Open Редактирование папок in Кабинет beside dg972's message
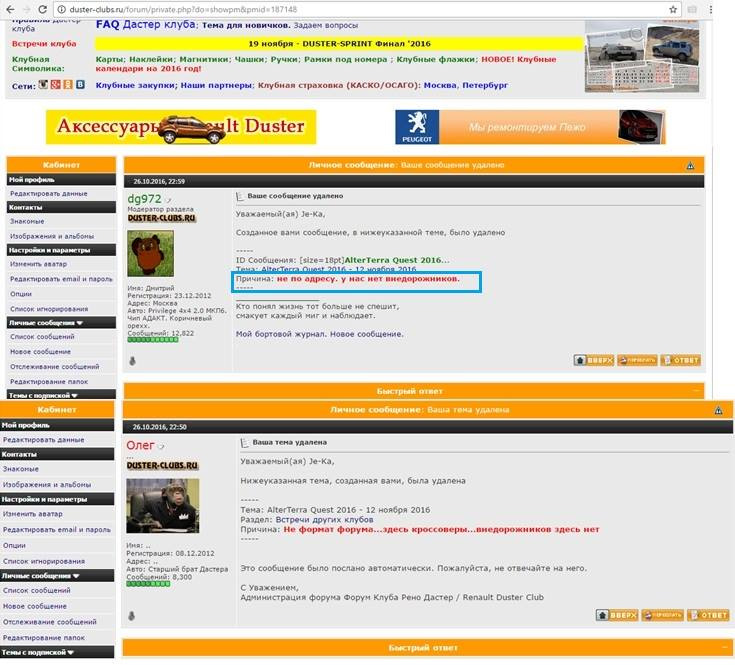This screenshot has height=665, width=735. [x=49, y=382]
